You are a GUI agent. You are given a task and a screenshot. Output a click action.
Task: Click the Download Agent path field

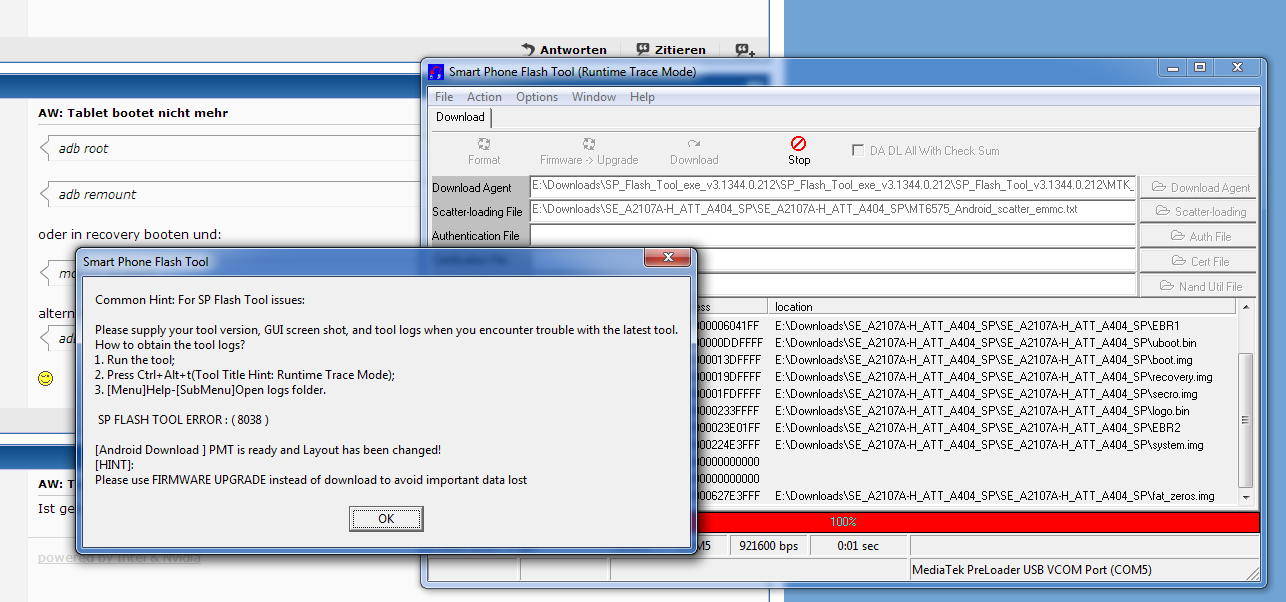coord(833,185)
